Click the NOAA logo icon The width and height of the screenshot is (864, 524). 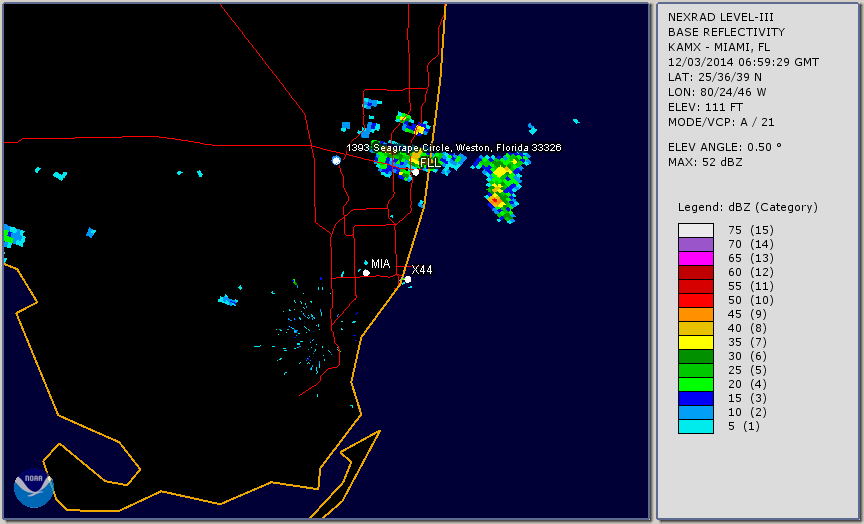pos(34,488)
